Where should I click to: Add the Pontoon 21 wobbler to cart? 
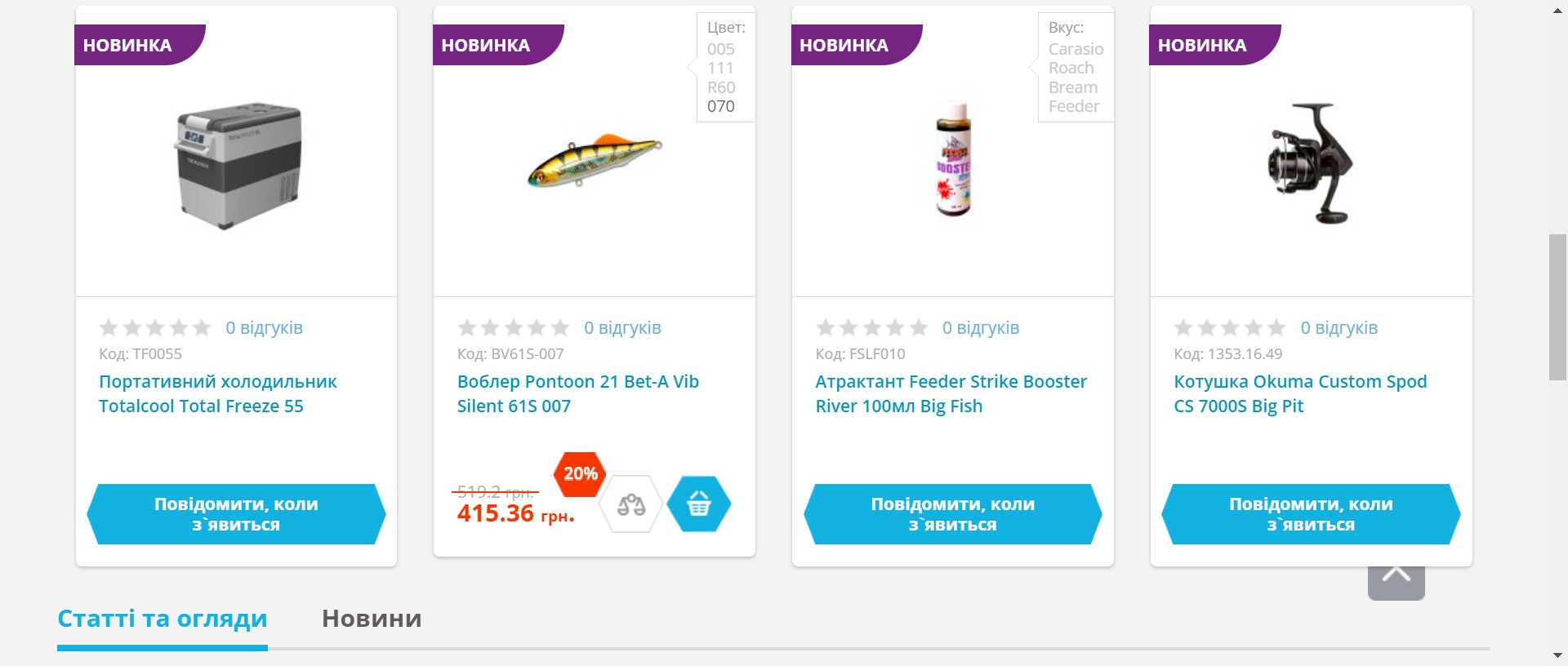698,504
